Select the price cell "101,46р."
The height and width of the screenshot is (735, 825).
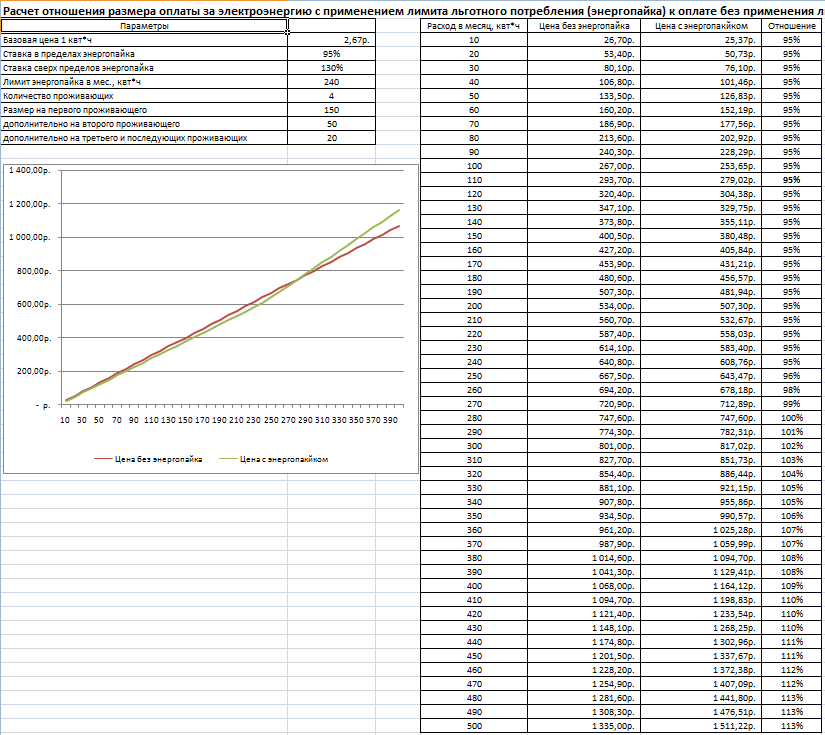(701, 82)
